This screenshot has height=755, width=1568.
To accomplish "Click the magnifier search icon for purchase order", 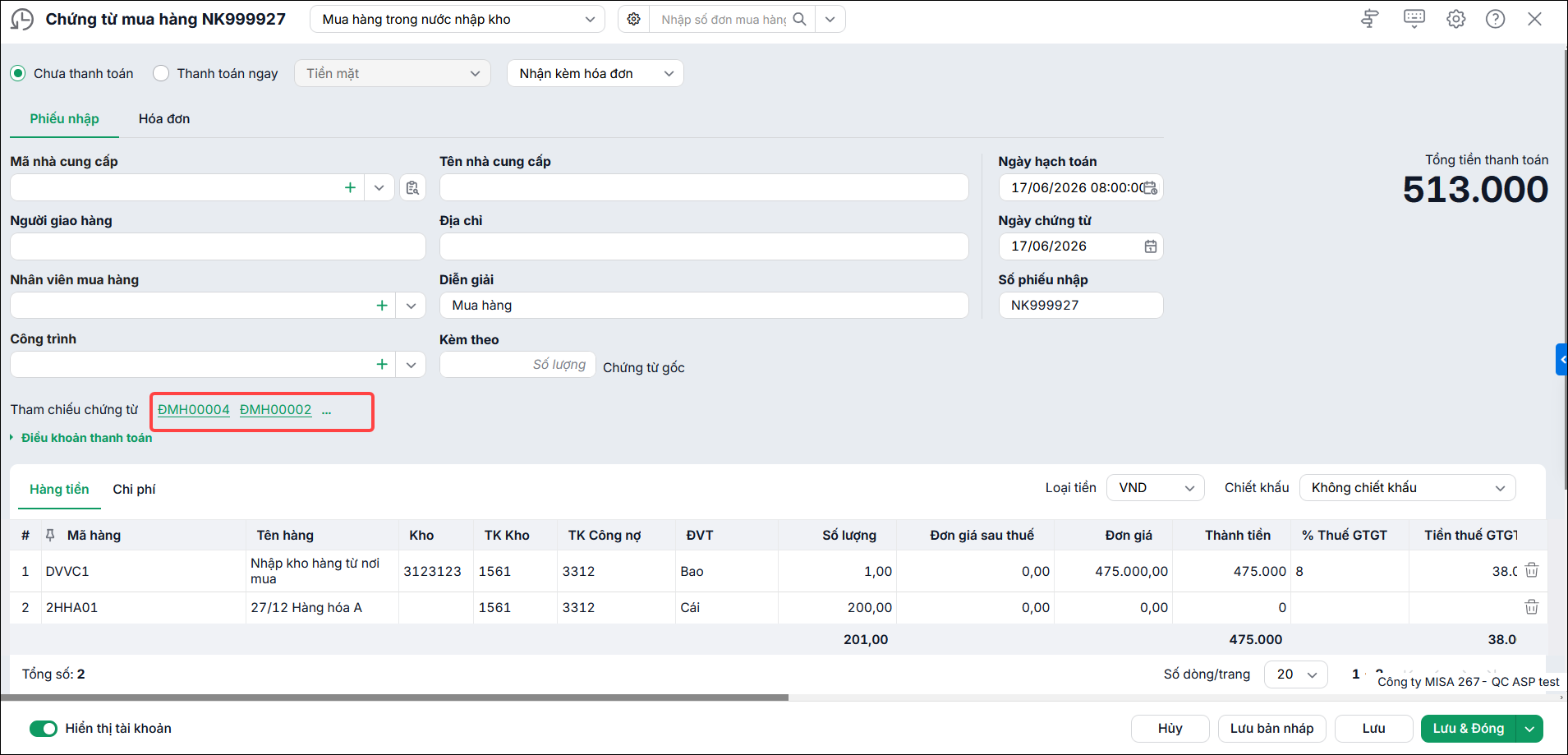I will tap(799, 19).
